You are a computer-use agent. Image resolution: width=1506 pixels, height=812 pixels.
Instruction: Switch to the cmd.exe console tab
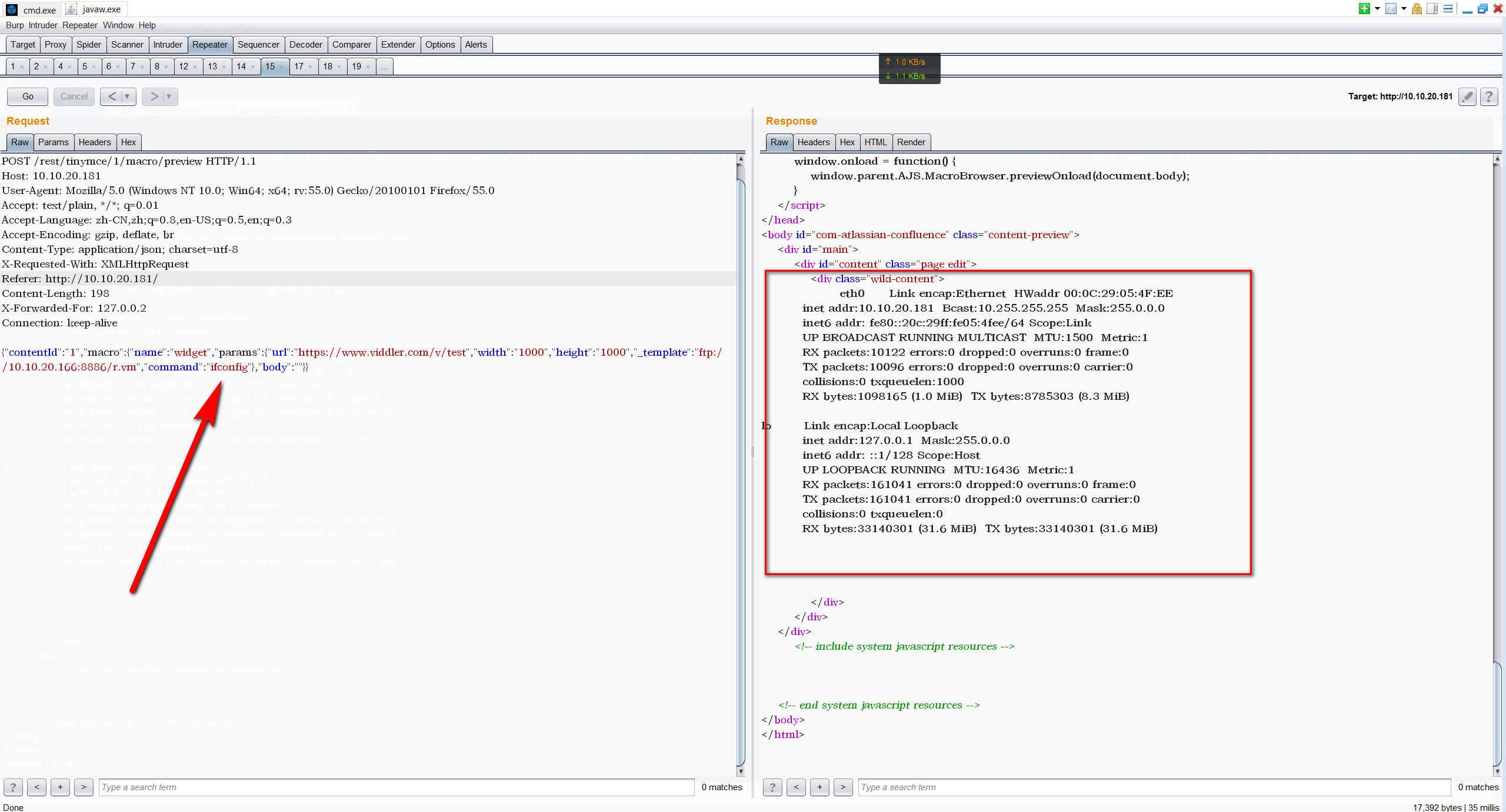click(x=31, y=9)
